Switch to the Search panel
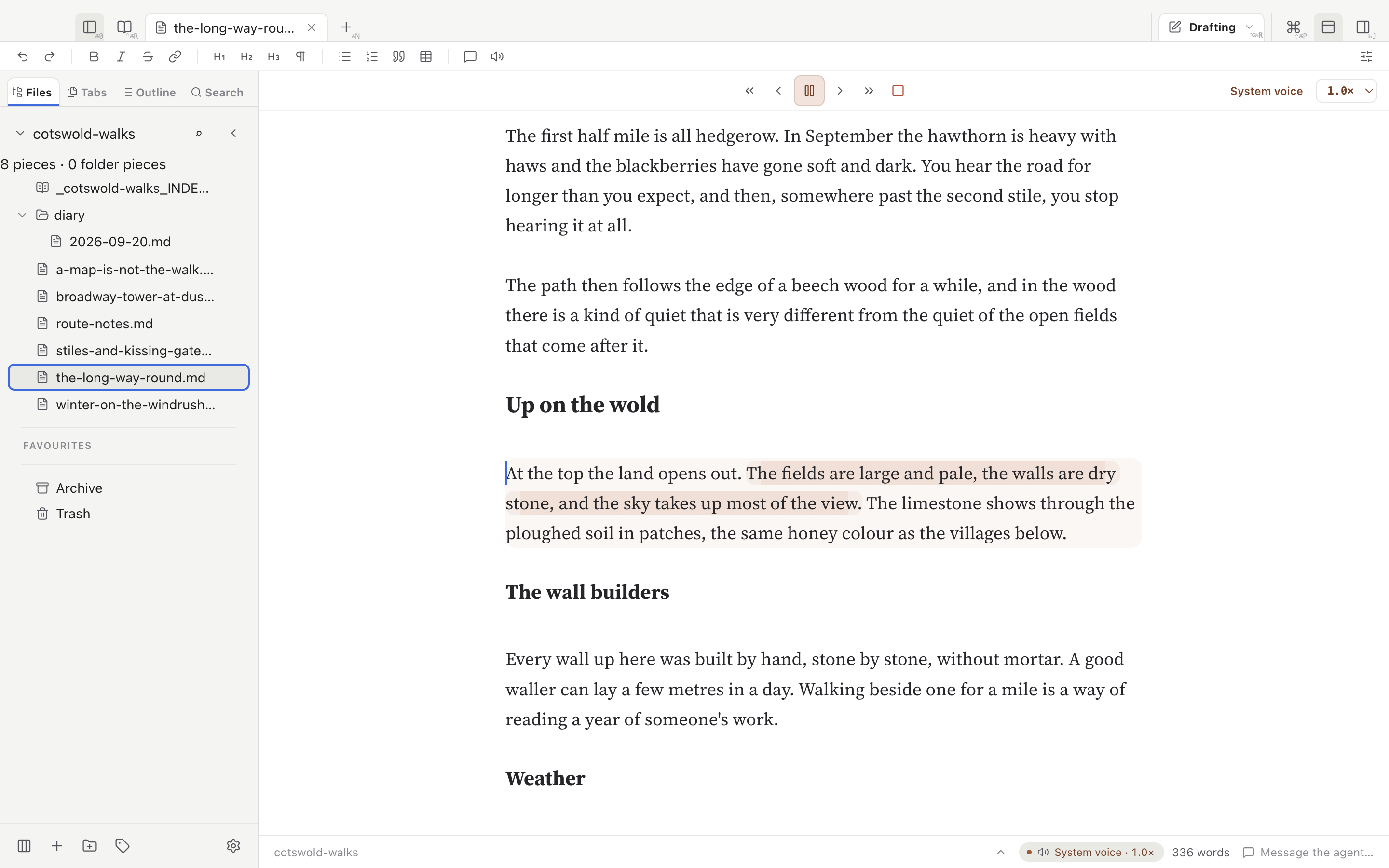The width and height of the screenshot is (1389, 868). pyautogui.click(x=217, y=92)
